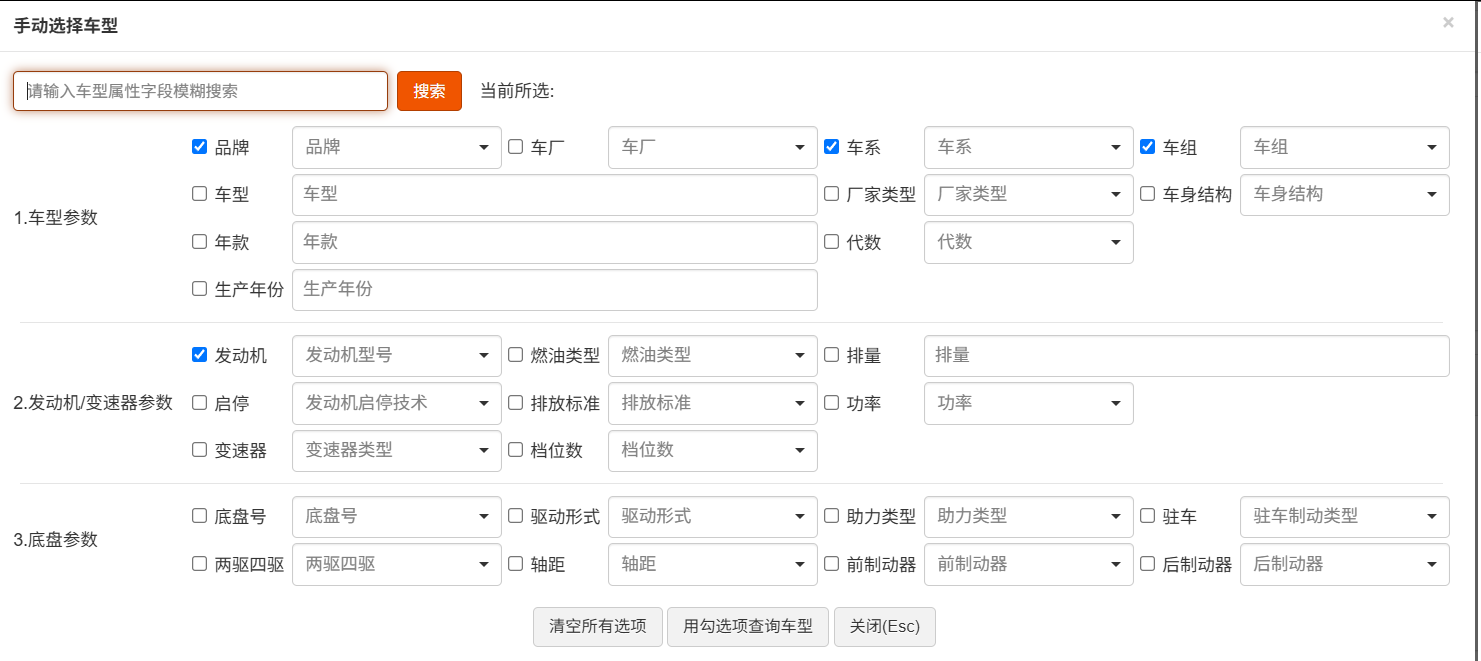Viewport: 1481px width, 661px height.
Task: Uncheck the 发动机 checkbox
Action: 199,355
